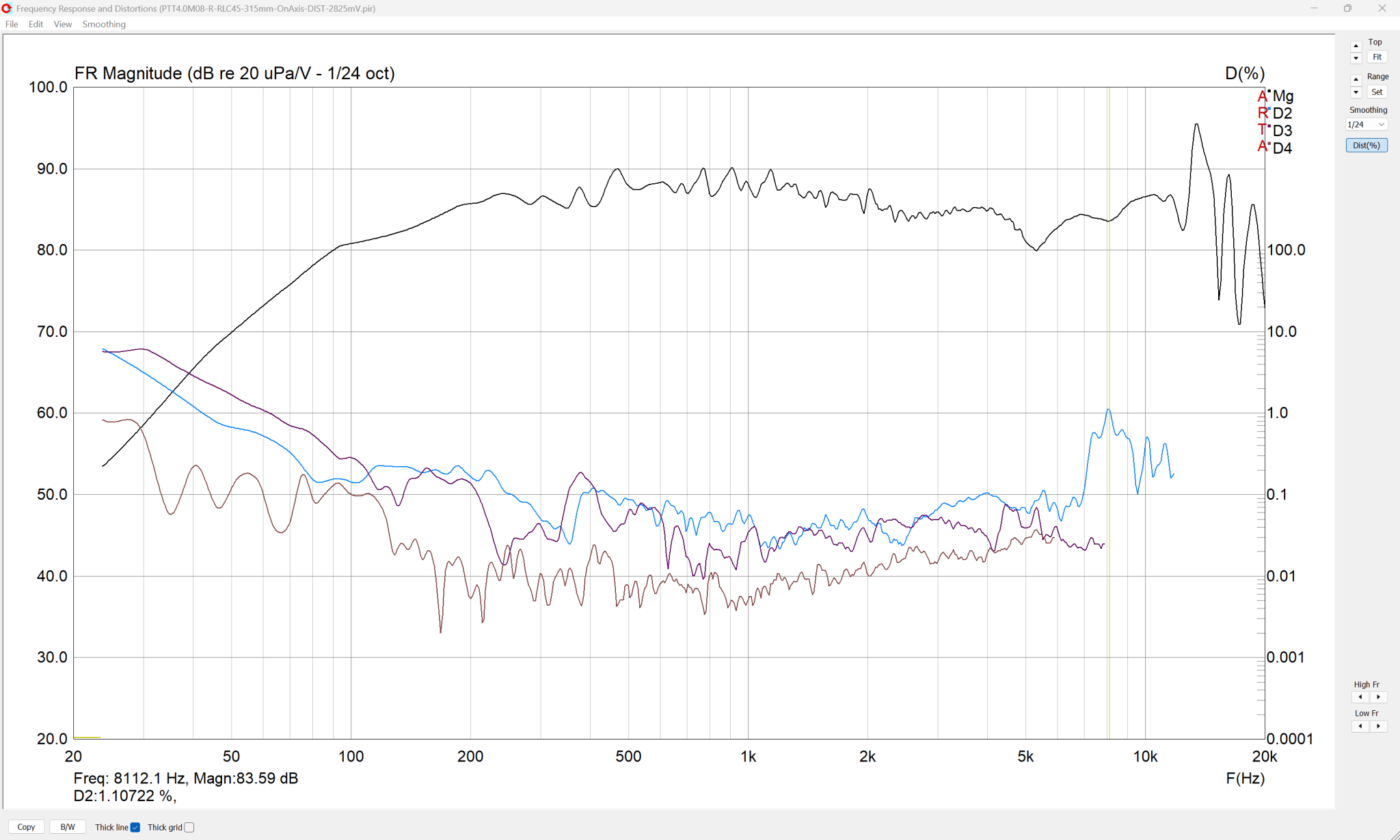The width and height of the screenshot is (1400, 840).
Task: Open the Smoothing menu
Action: (x=104, y=24)
